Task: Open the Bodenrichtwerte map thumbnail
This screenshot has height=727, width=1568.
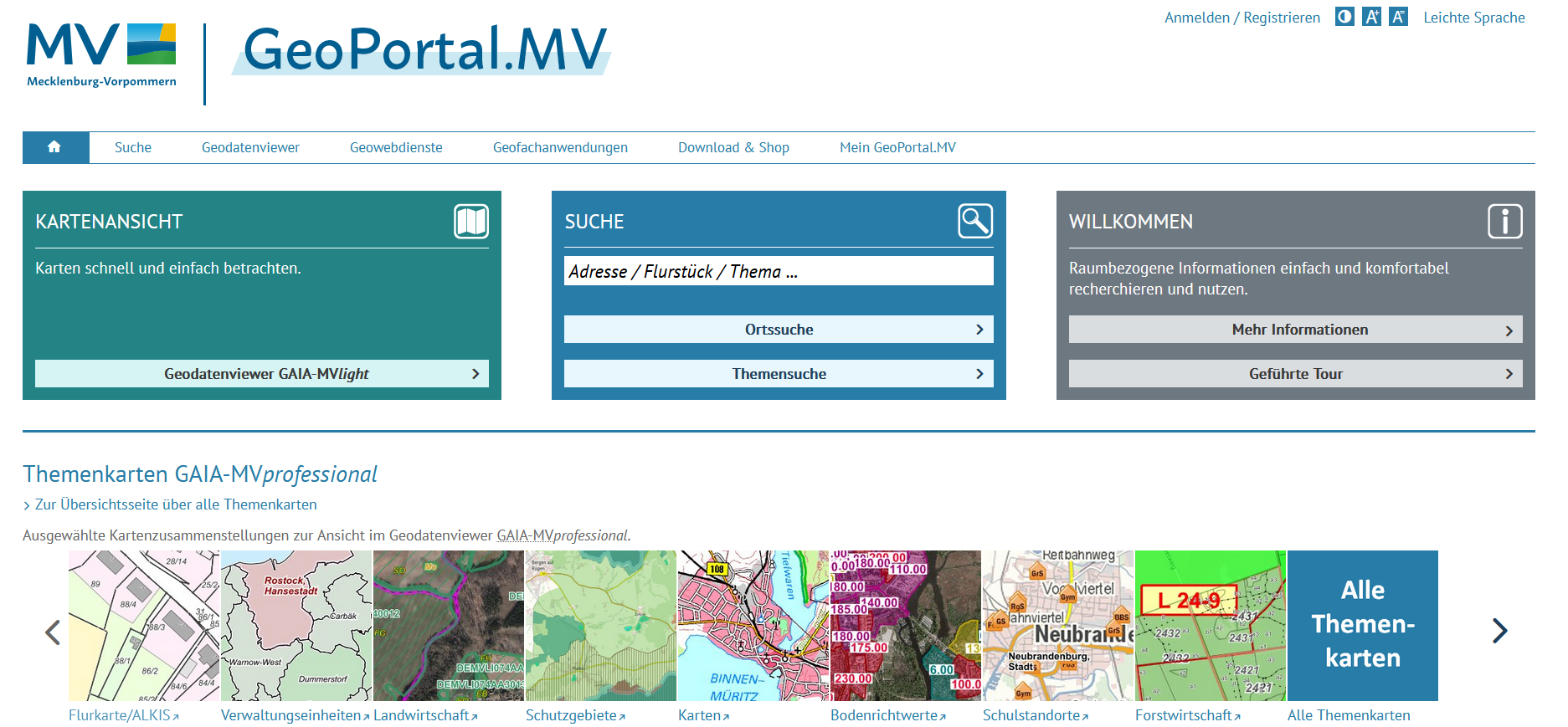Action: (906, 626)
